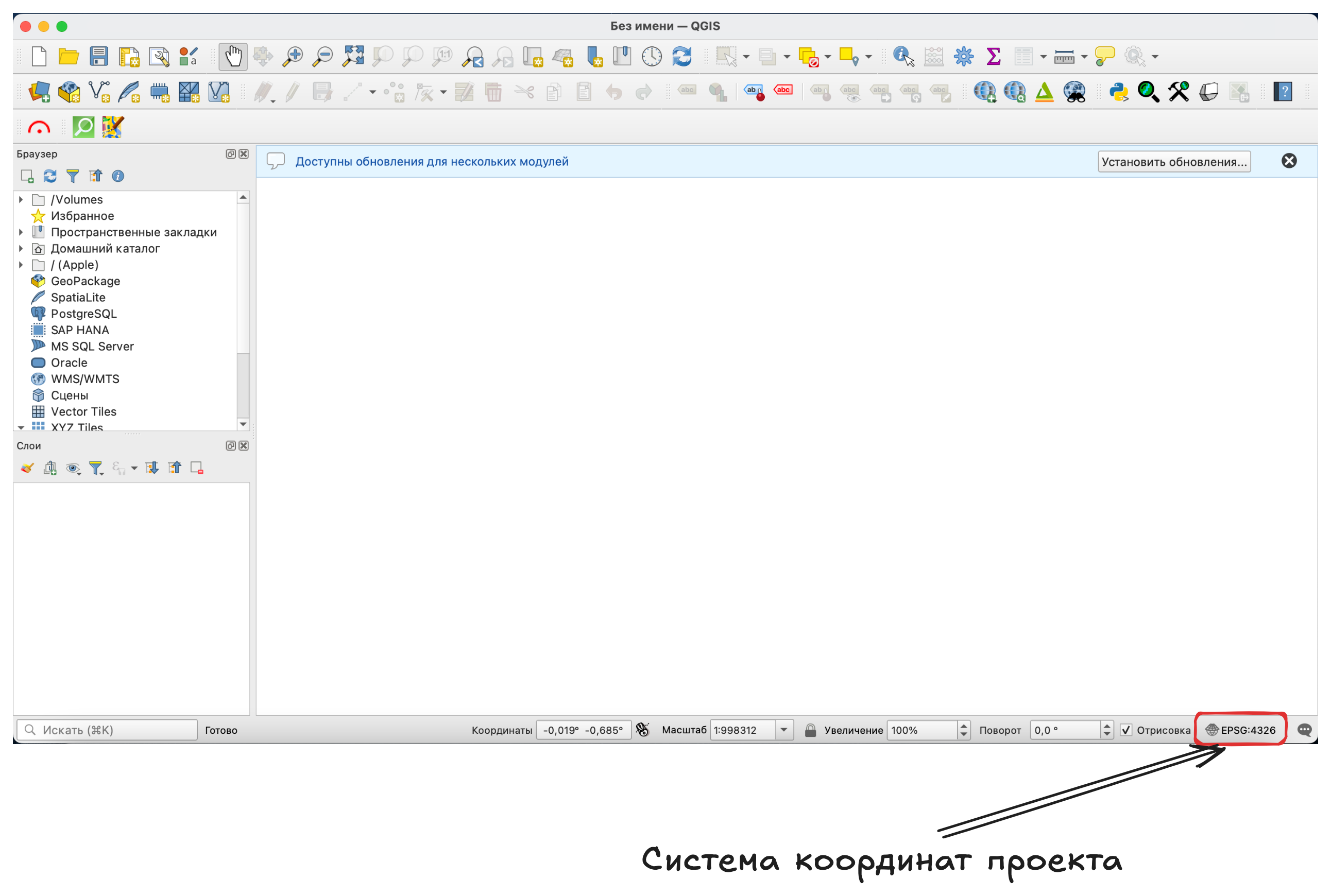Select WMS/WMTS in the browser panel
This screenshot has height=896, width=1331.
84,379
